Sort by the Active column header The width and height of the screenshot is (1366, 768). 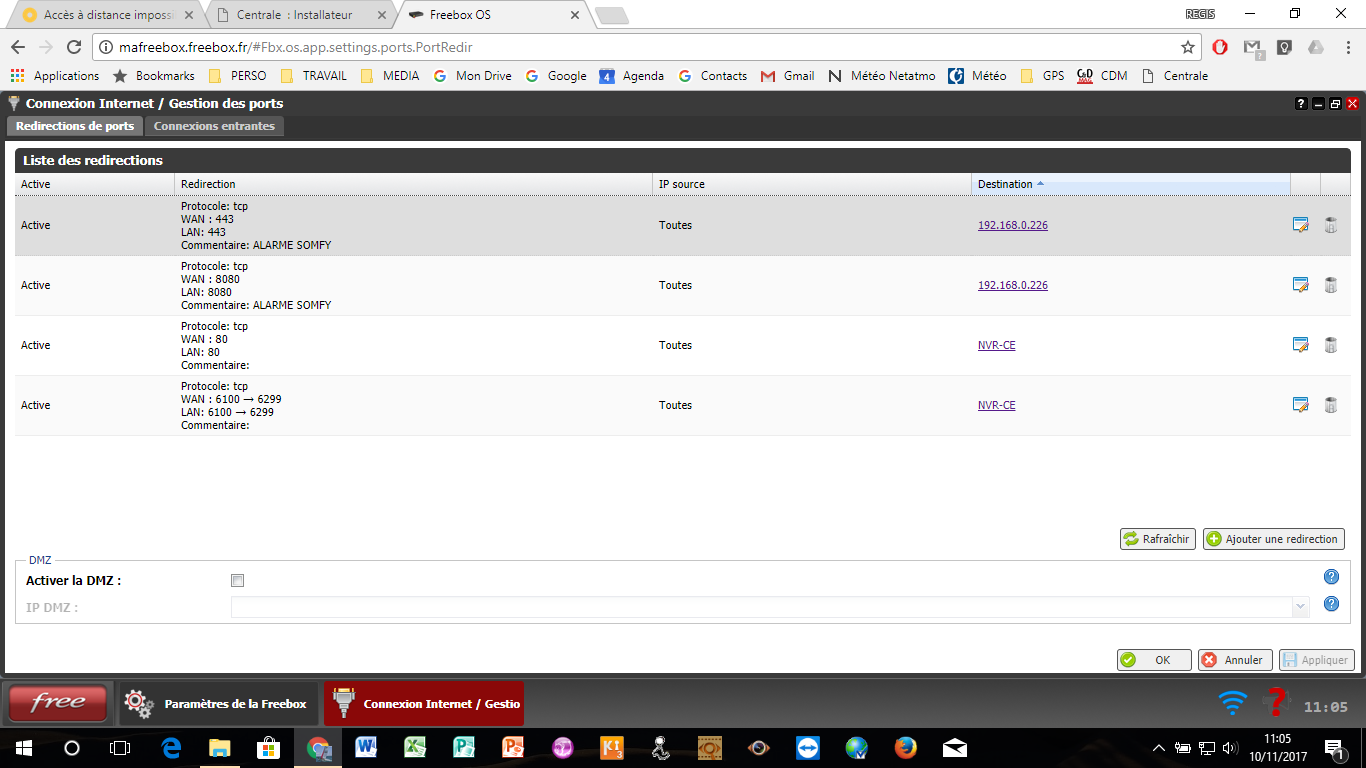coord(95,184)
